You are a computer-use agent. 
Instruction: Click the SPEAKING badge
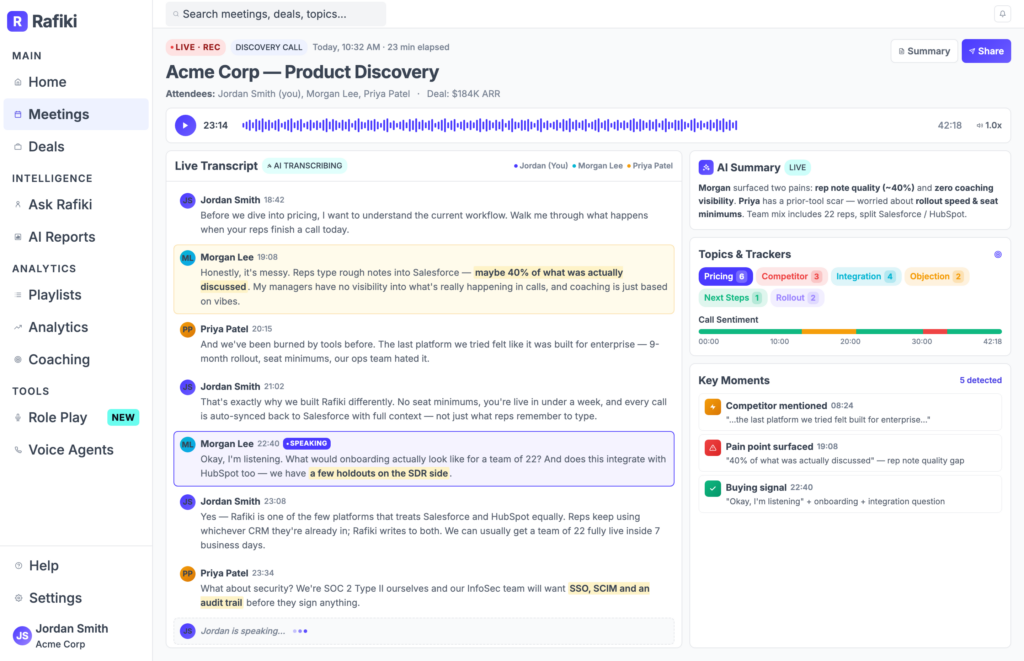click(307, 443)
